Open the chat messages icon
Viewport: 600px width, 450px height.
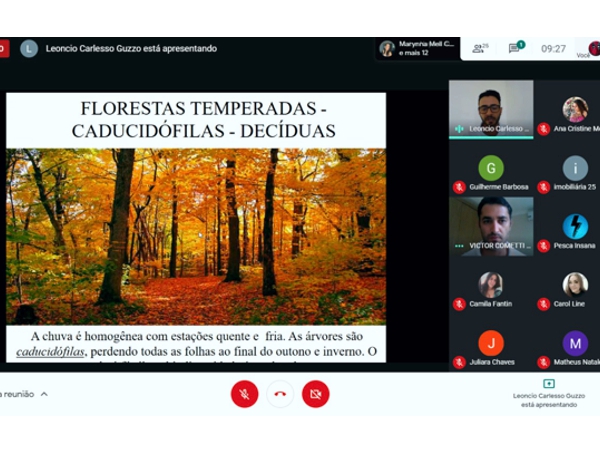coord(515,48)
